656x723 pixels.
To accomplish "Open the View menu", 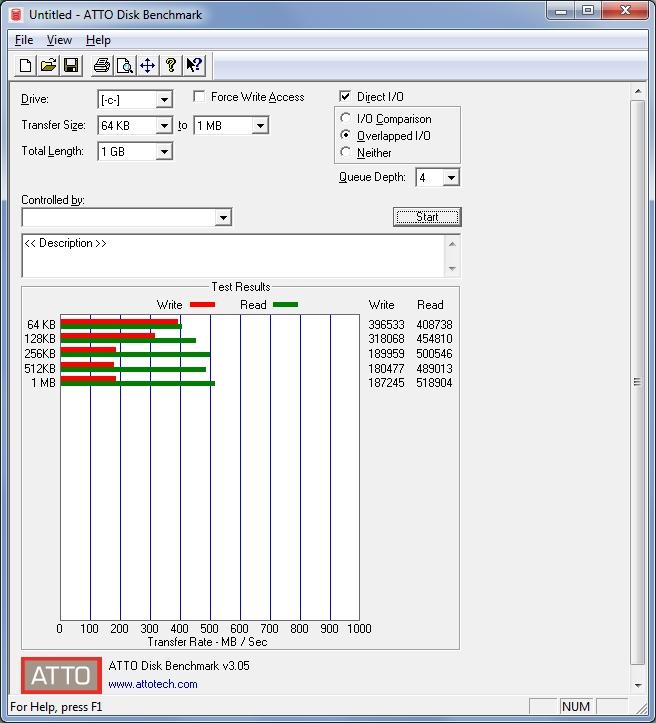I will coord(59,40).
